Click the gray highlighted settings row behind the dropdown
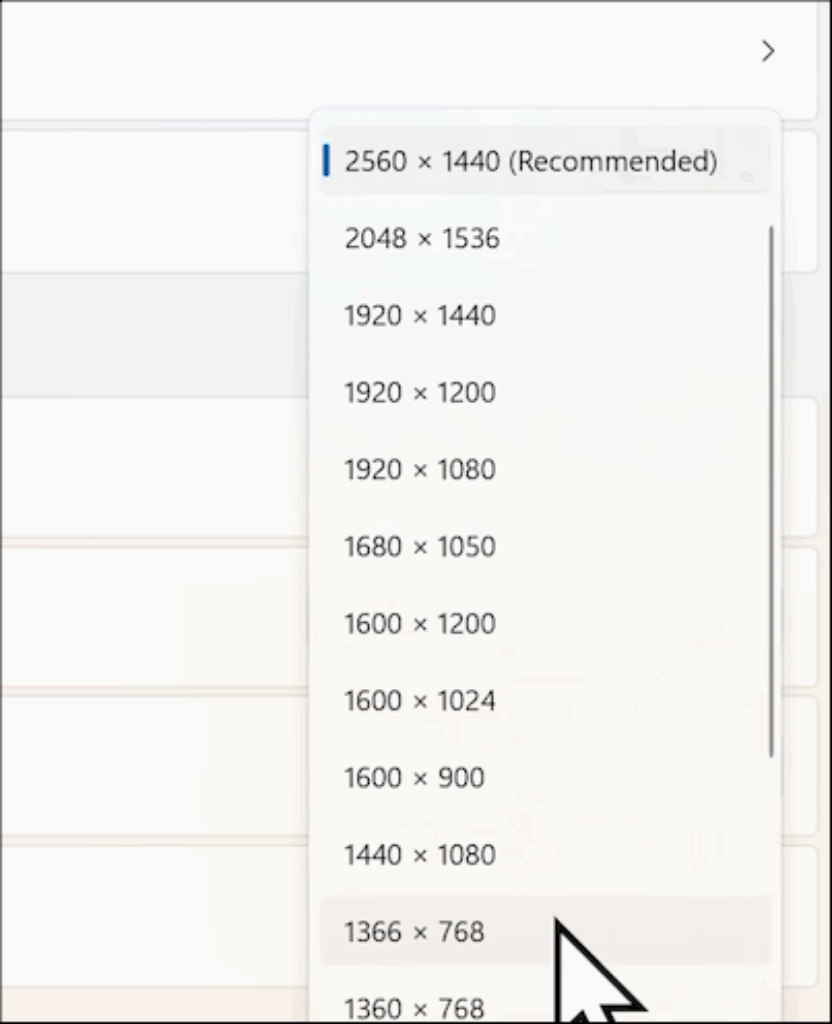Image resolution: width=832 pixels, height=1024 pixels. point(150,335)
